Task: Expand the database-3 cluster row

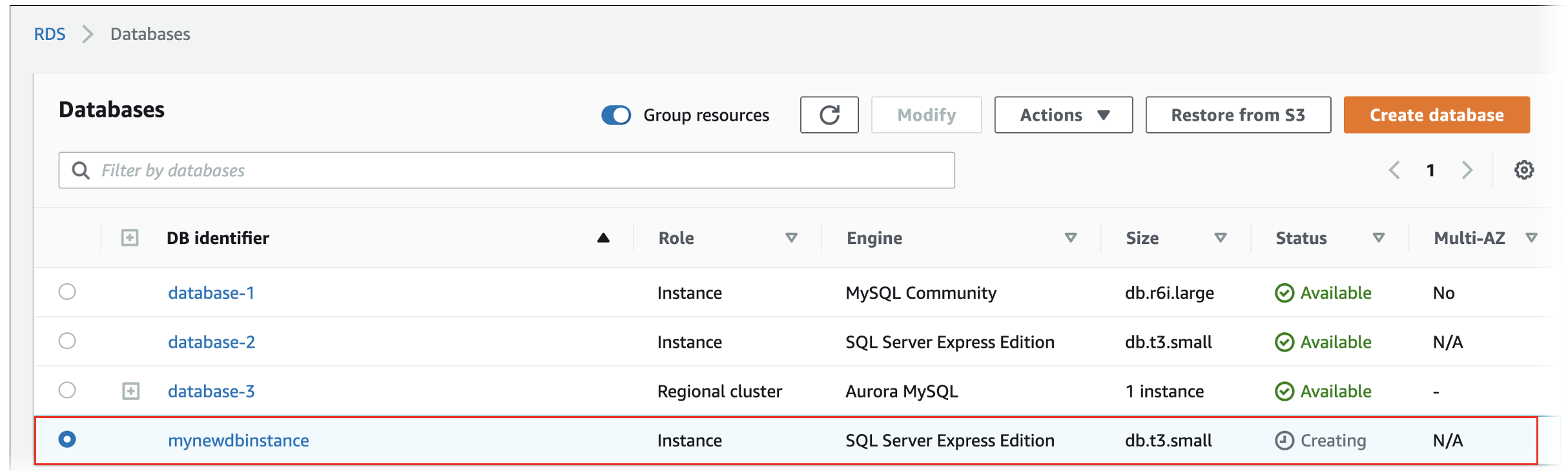Action: (x=130, y=391)
